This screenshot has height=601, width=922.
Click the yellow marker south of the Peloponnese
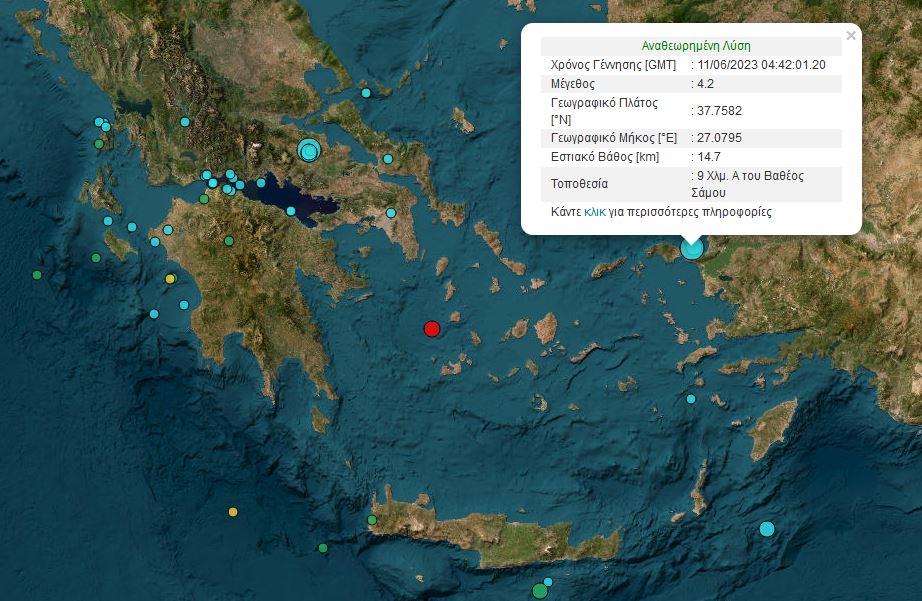pyautogui.click(x=233, y=512)
